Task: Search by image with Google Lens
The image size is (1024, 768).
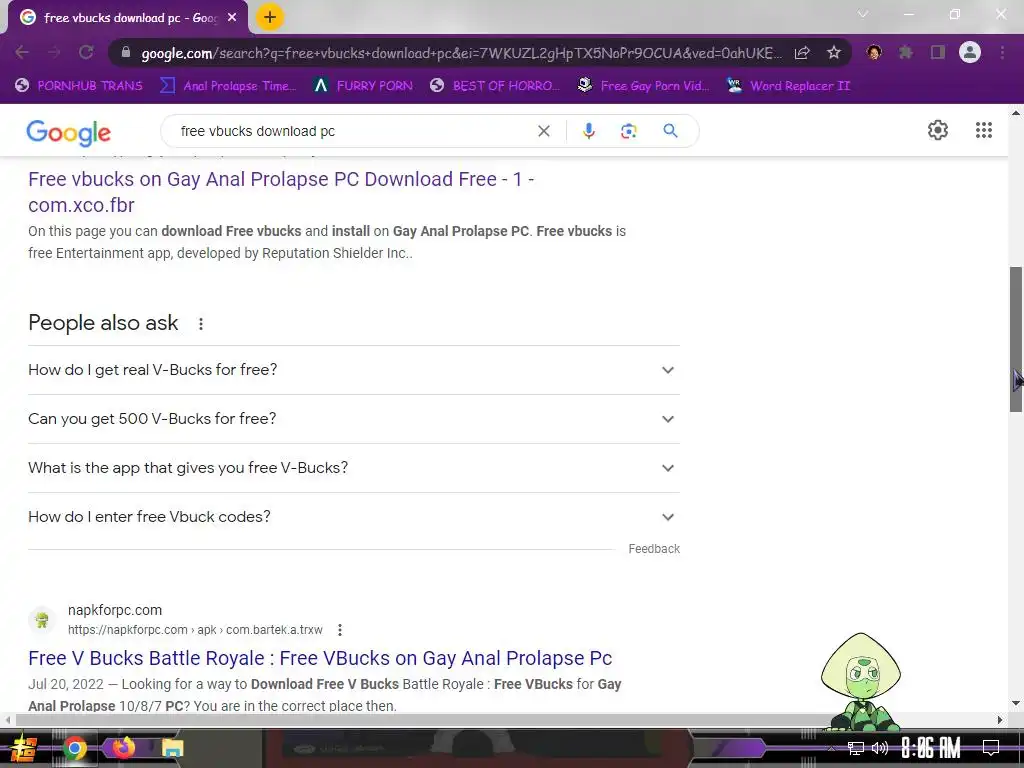Action: 628,131
